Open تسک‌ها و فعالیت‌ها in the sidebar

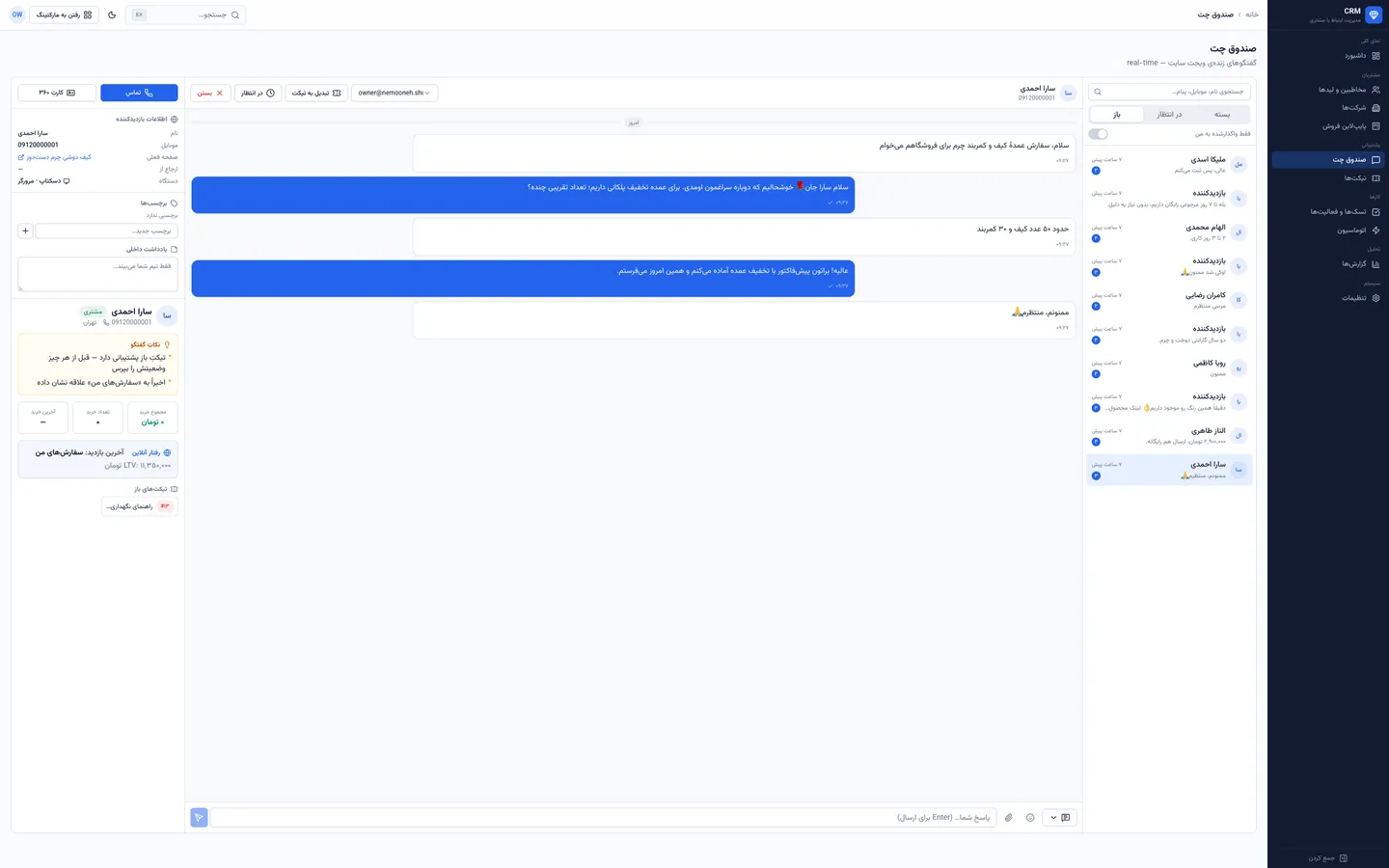click(x=1327, y=212)
